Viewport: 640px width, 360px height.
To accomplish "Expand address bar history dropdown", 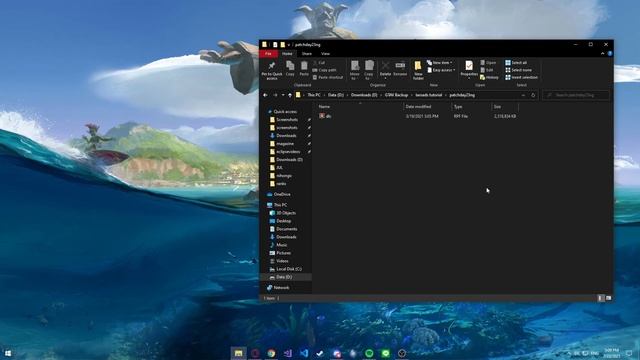I will [x=523, y=95].
